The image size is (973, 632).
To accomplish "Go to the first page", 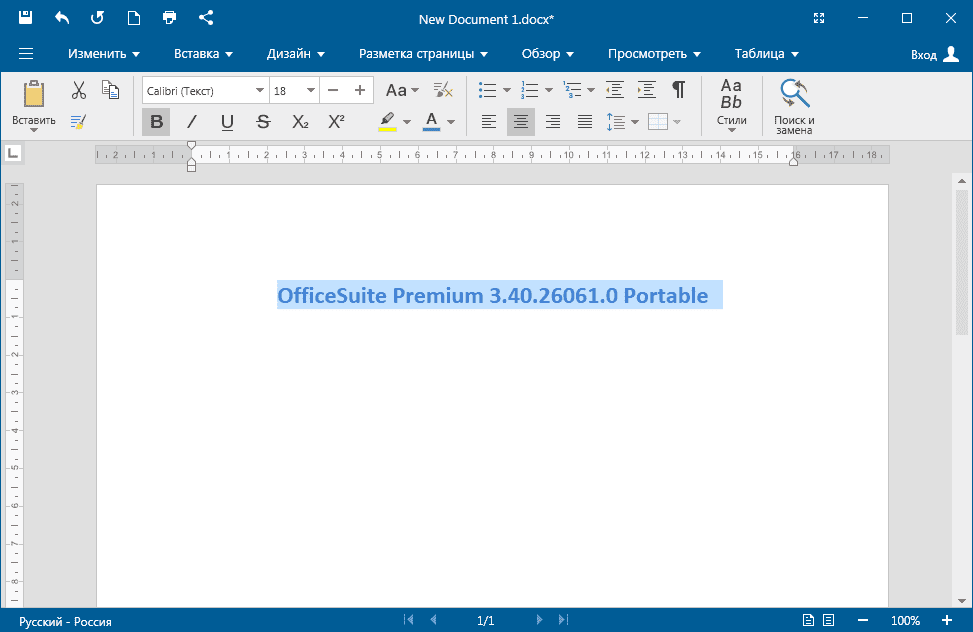I will 408,620.
